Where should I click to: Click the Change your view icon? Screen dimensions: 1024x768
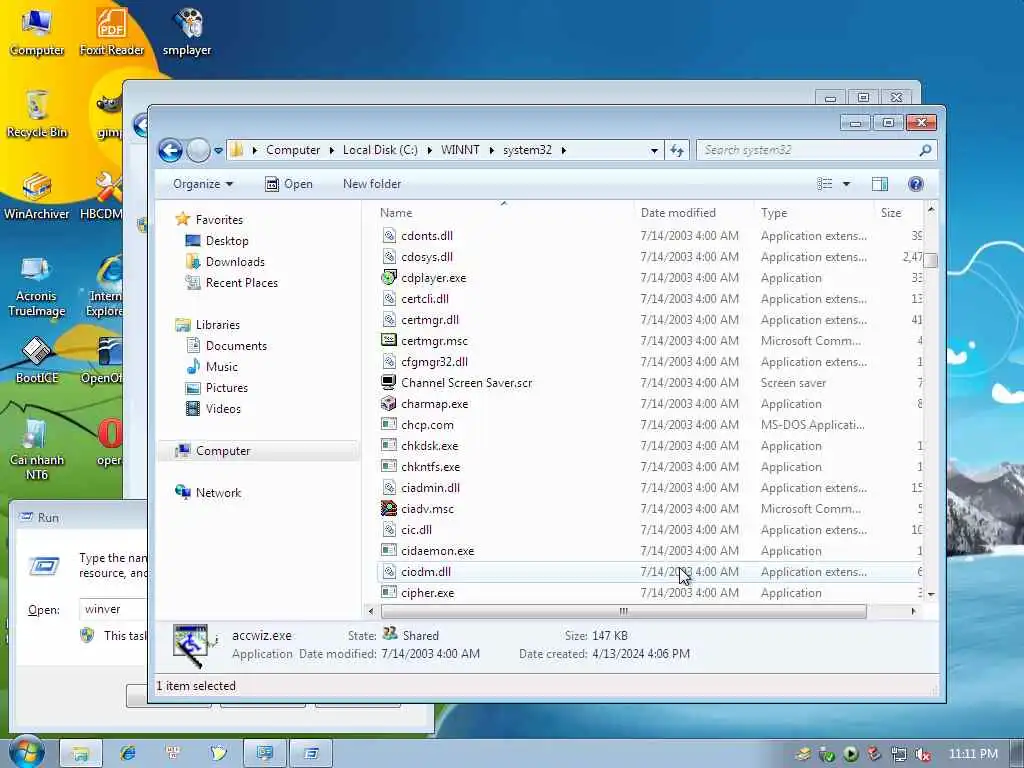click(825, 184)
